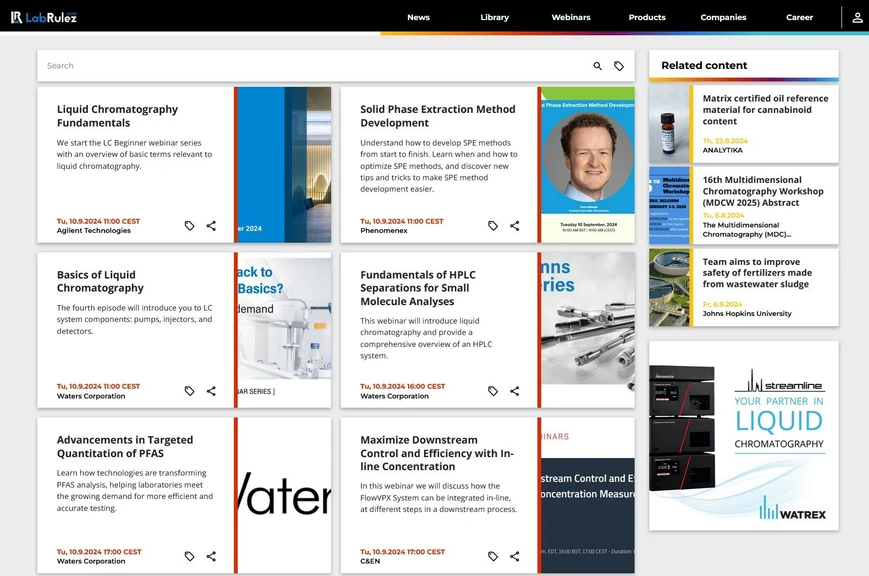Open the News menu
The height and width of the screenshot is (576, 869).
pyautogui.click(x=418, y=17)
